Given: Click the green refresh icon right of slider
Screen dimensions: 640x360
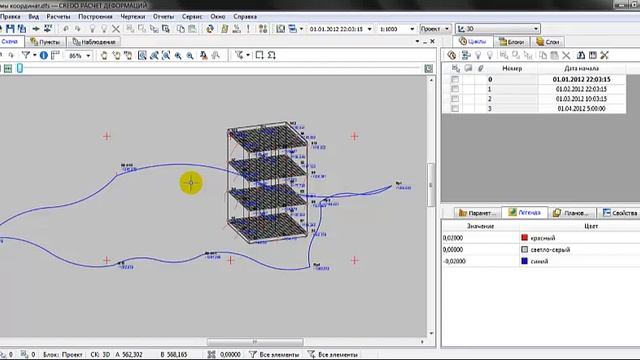Looking at the screenshot, I should point(428,69).
